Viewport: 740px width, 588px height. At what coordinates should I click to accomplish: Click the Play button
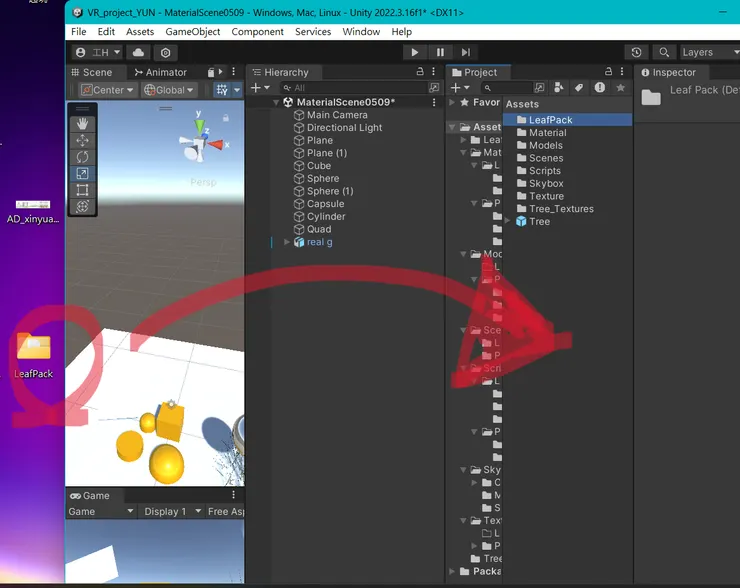pyautogui.click(x=415, y=52)
